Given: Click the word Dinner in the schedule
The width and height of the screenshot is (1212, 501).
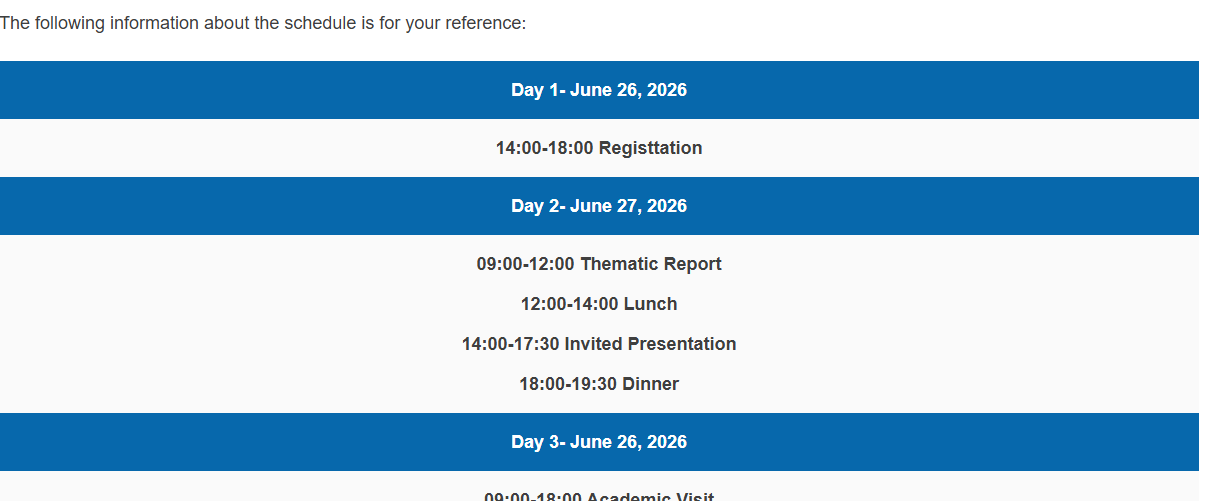Looking at the screenshot, I should (x=651, y=384).
